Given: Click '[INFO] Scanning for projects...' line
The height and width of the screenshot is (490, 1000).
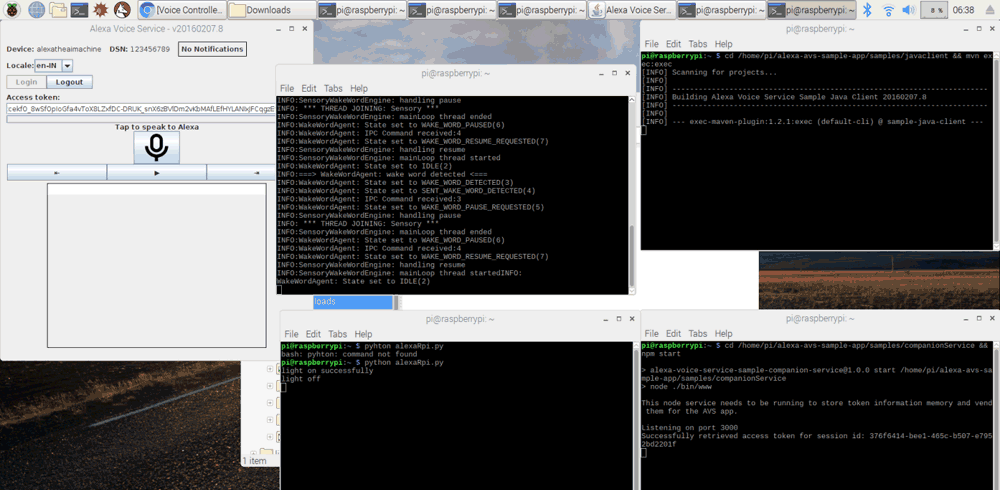Looking at the screenshot, I should [709, 73].
